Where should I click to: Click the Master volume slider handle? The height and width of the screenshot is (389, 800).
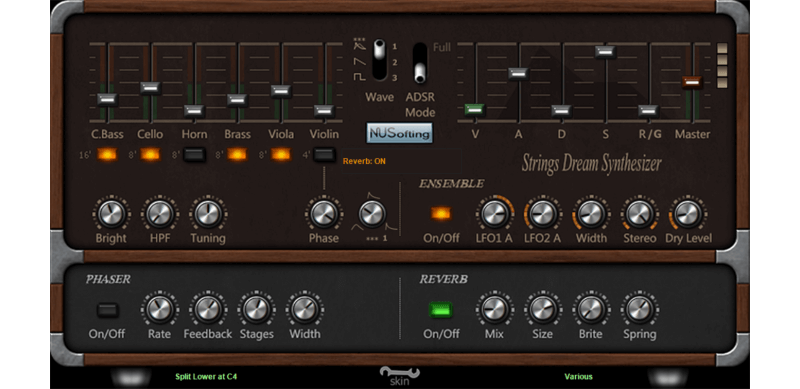(x=692, y=82)
